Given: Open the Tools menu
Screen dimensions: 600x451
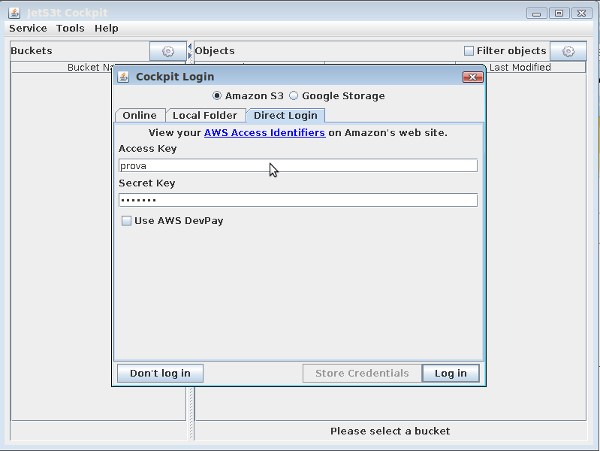Looking at the screenshot, I should [x=70, y=28].
